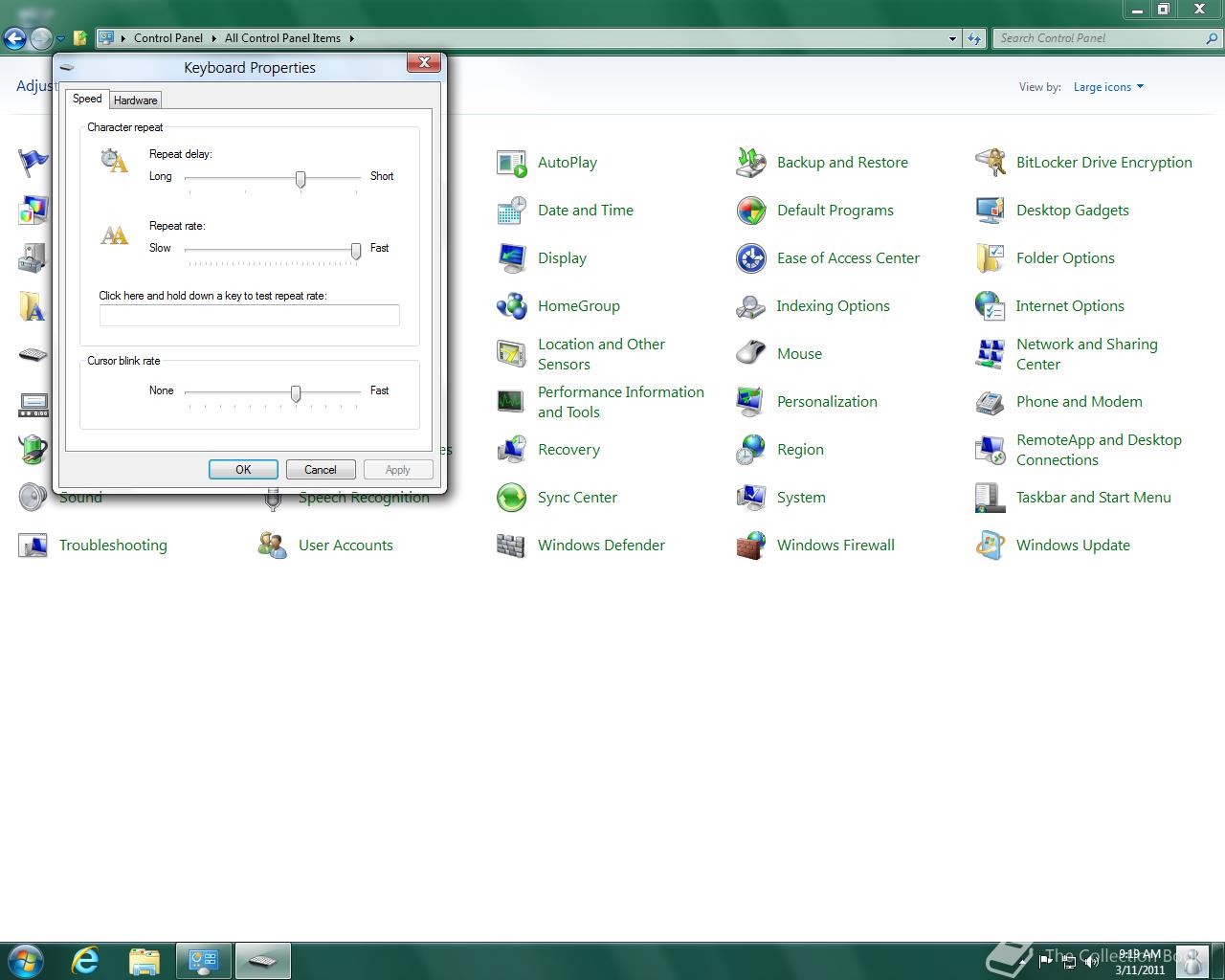
Task: Click the repeat rate test box
Action: [250, 316]
